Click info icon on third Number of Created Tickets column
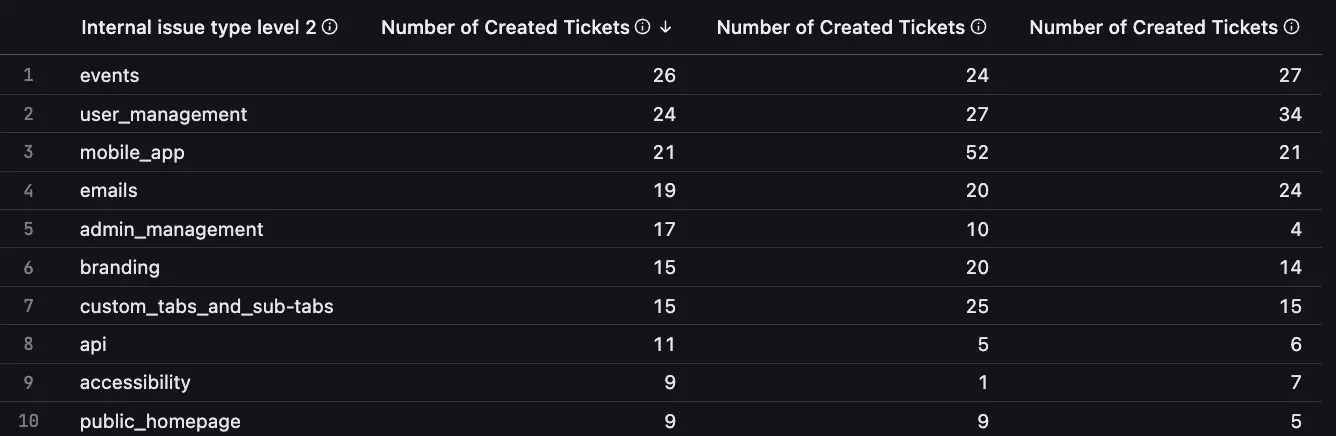 point(1292,27)
